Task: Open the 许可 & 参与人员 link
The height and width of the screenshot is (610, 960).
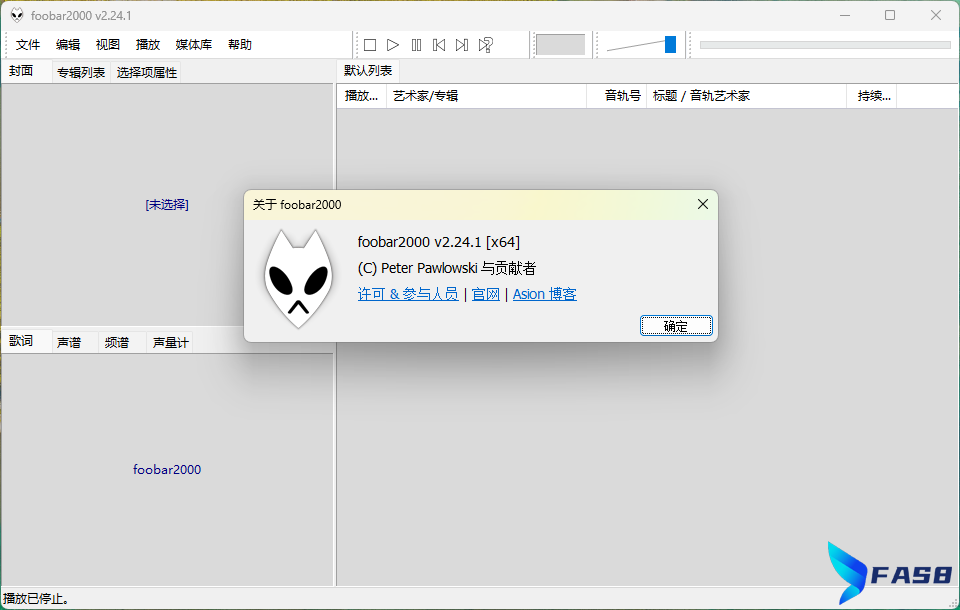Action: coord(408,294)
